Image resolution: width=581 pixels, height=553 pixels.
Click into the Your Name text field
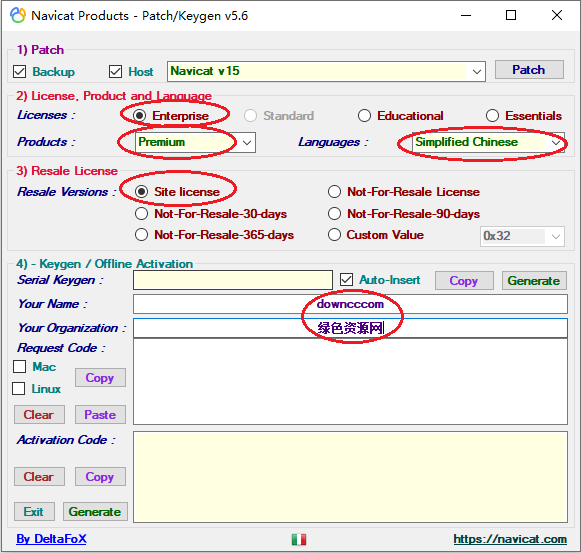[x=350, y=304]
